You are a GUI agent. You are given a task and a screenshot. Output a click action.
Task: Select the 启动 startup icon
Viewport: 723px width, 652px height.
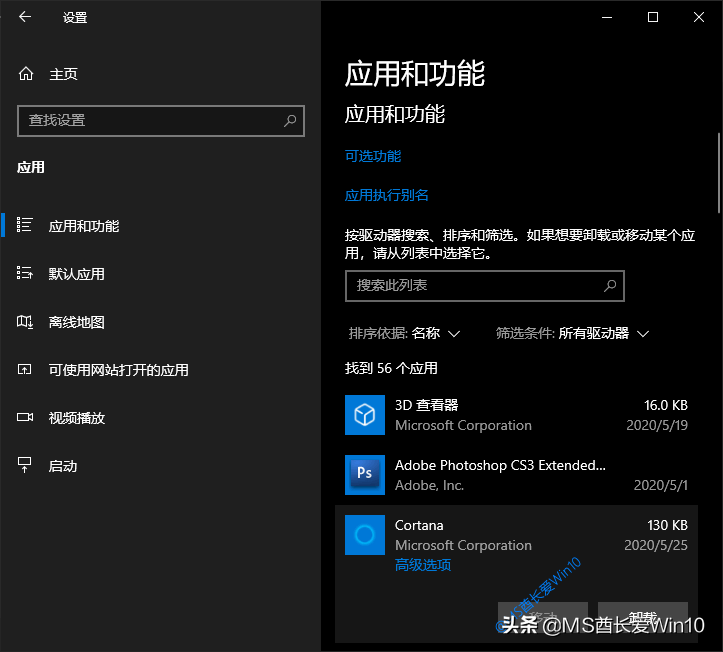[24, 465]
